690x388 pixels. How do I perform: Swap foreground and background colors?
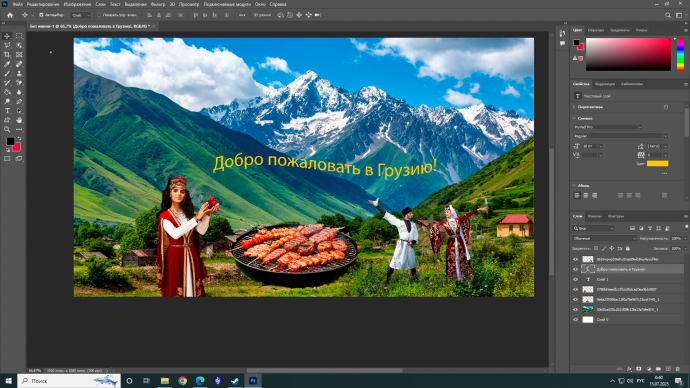point(19,139)
